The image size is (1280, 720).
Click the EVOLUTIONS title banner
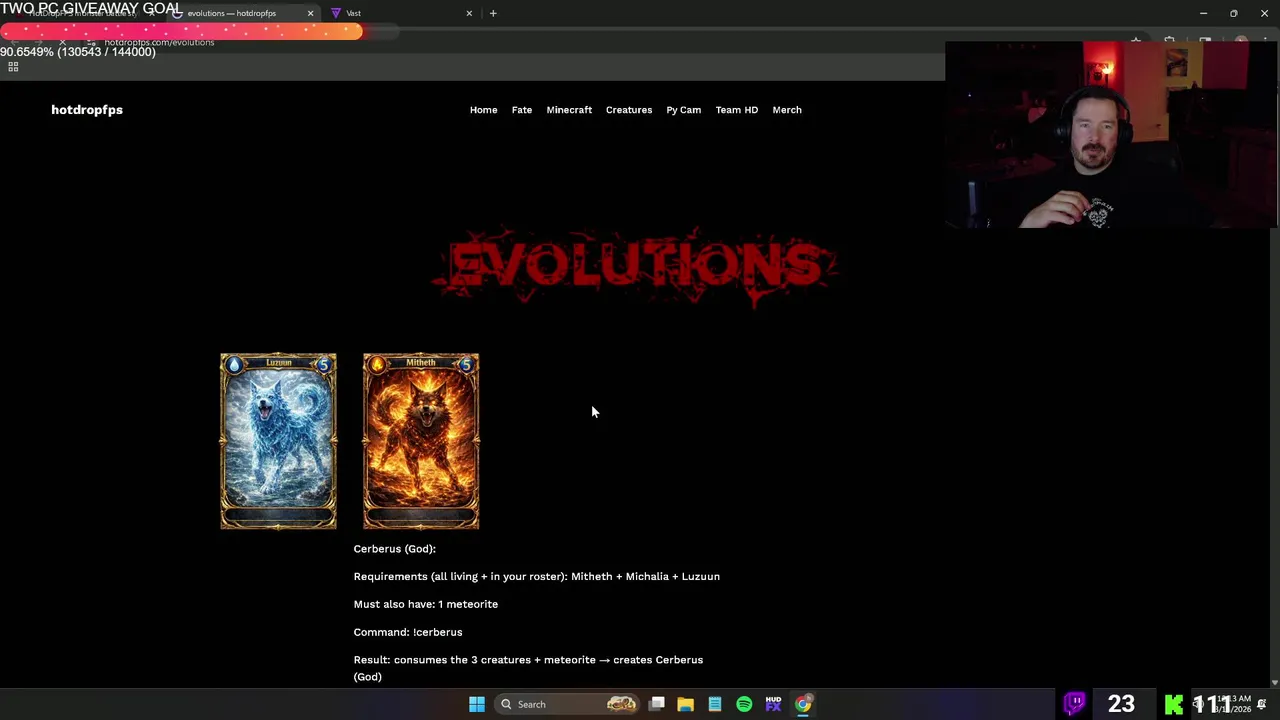(x=635, y=268)
